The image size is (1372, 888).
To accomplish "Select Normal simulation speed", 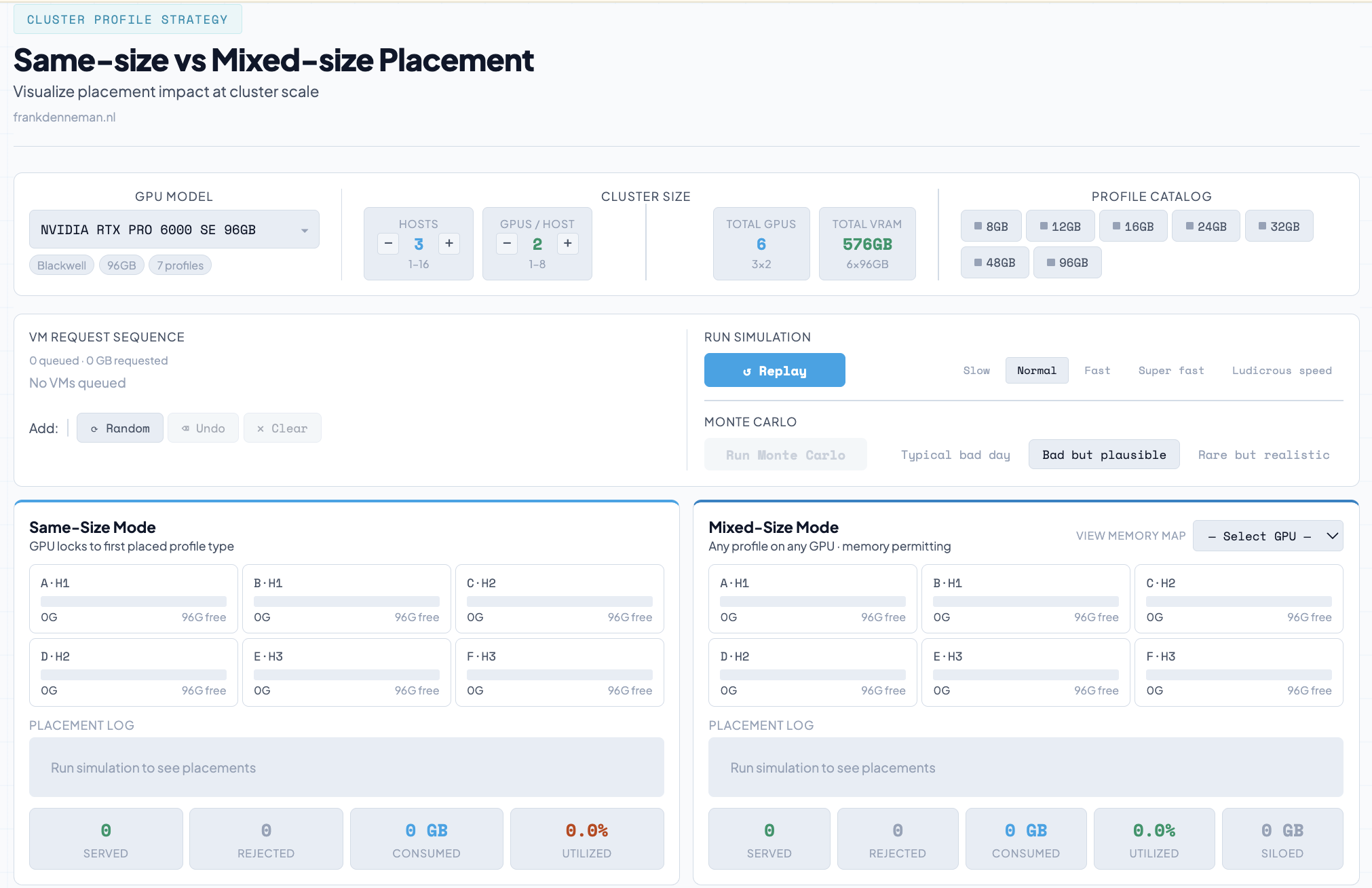I will pyautogui.click(x=1037, y=370).
